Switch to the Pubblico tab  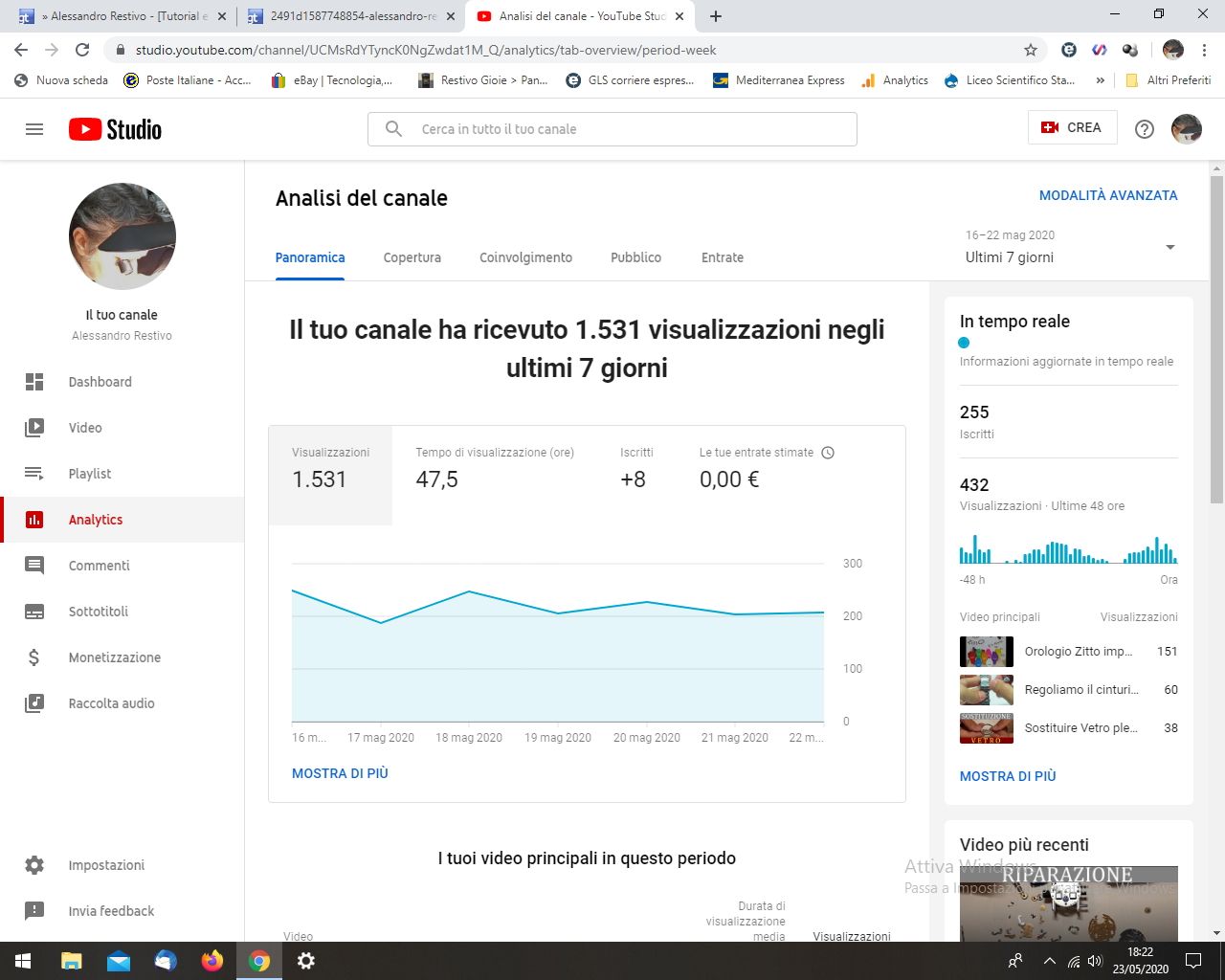click(635, 257)
